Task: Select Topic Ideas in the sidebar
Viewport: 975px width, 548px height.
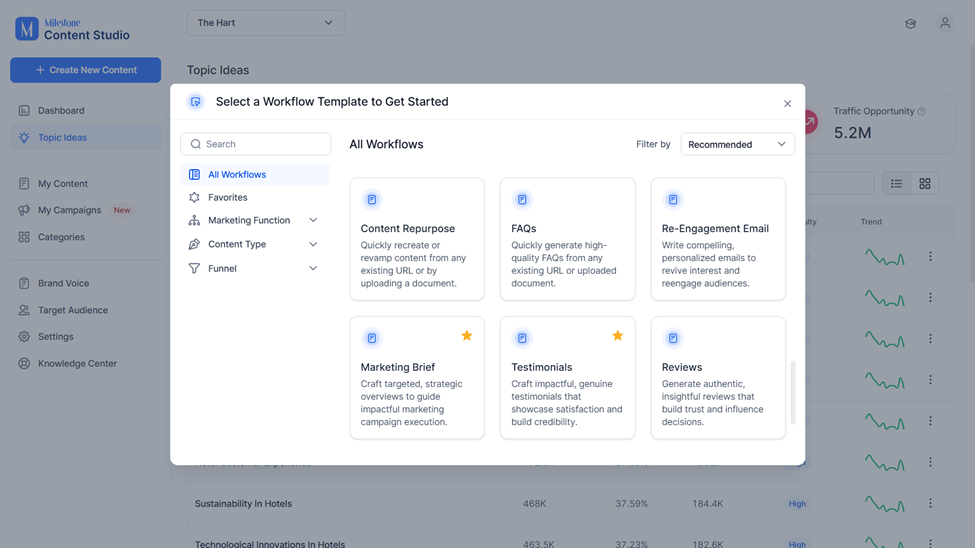Action: (x=85, y=137)
